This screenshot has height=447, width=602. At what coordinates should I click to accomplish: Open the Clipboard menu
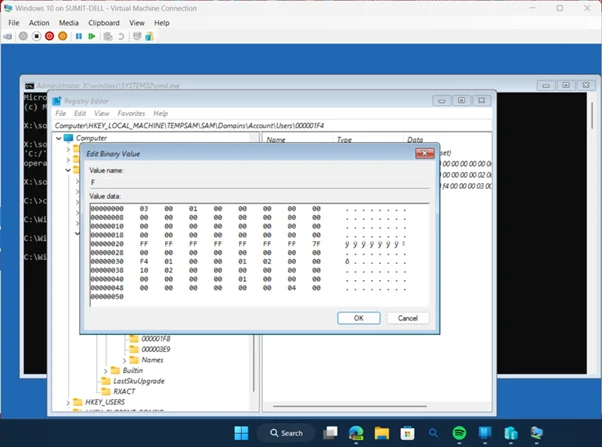tap(104, 23)
